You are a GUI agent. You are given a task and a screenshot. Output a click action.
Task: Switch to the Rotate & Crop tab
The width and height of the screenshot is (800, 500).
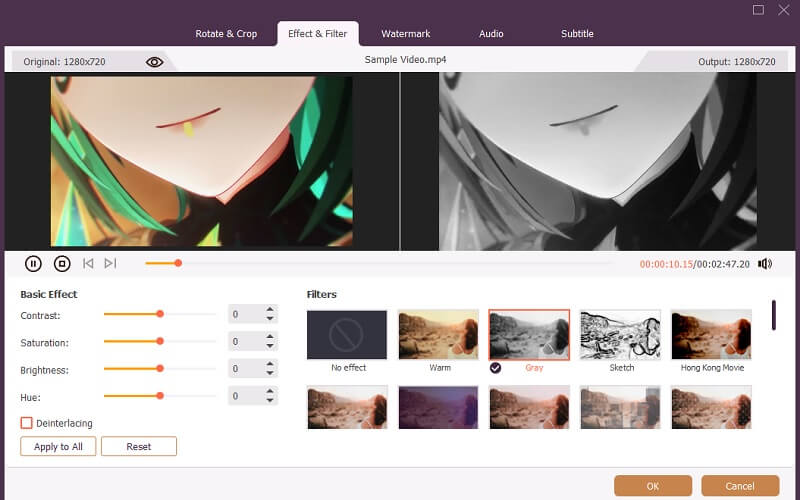(225, 34)
